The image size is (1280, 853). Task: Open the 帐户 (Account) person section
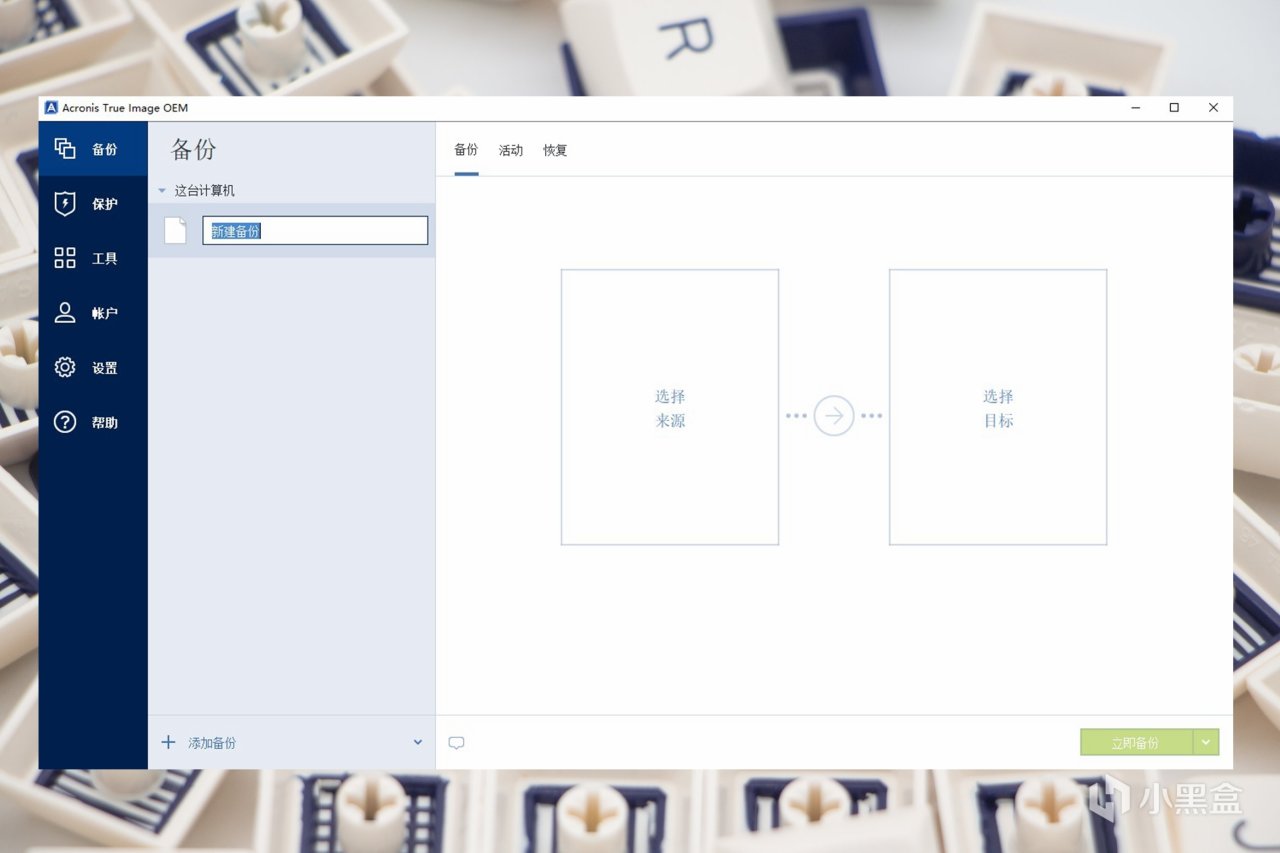[93, 313]
